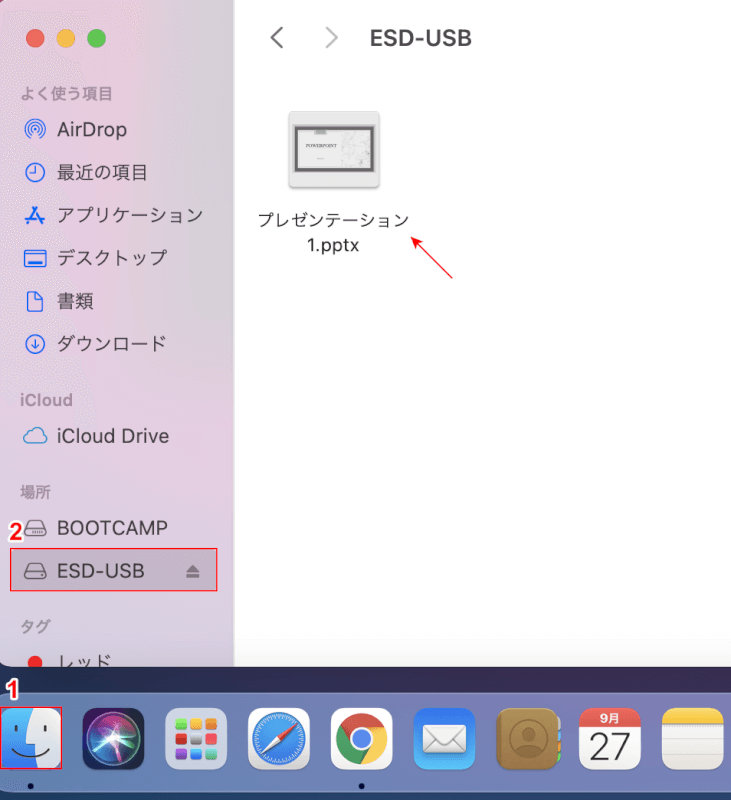Viewport: 731px width, 800px height.
Task: Go forward in Finder
Action: 332,38
